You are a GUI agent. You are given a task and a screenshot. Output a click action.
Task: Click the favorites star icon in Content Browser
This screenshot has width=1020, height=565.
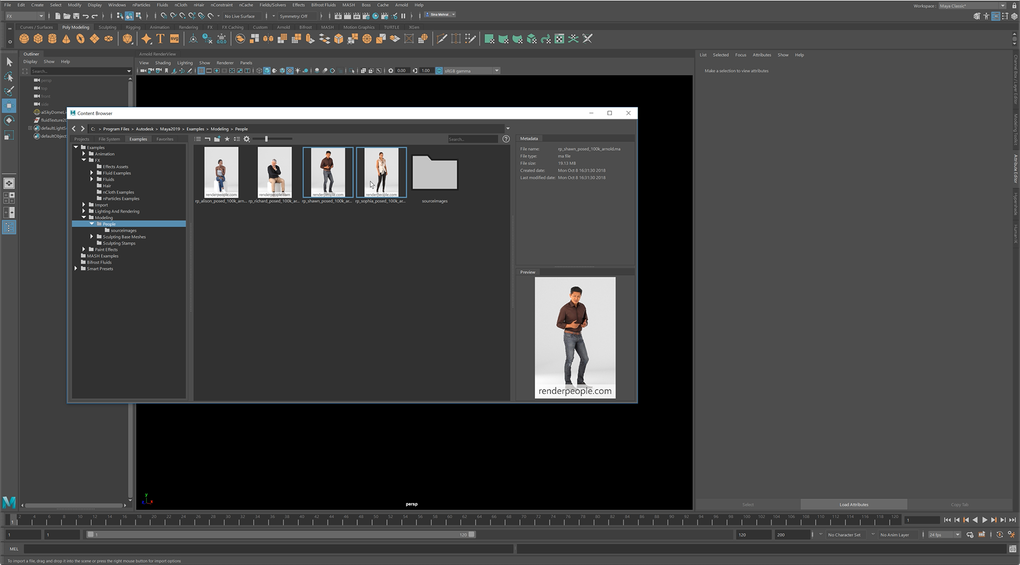[x=227, y=139]
